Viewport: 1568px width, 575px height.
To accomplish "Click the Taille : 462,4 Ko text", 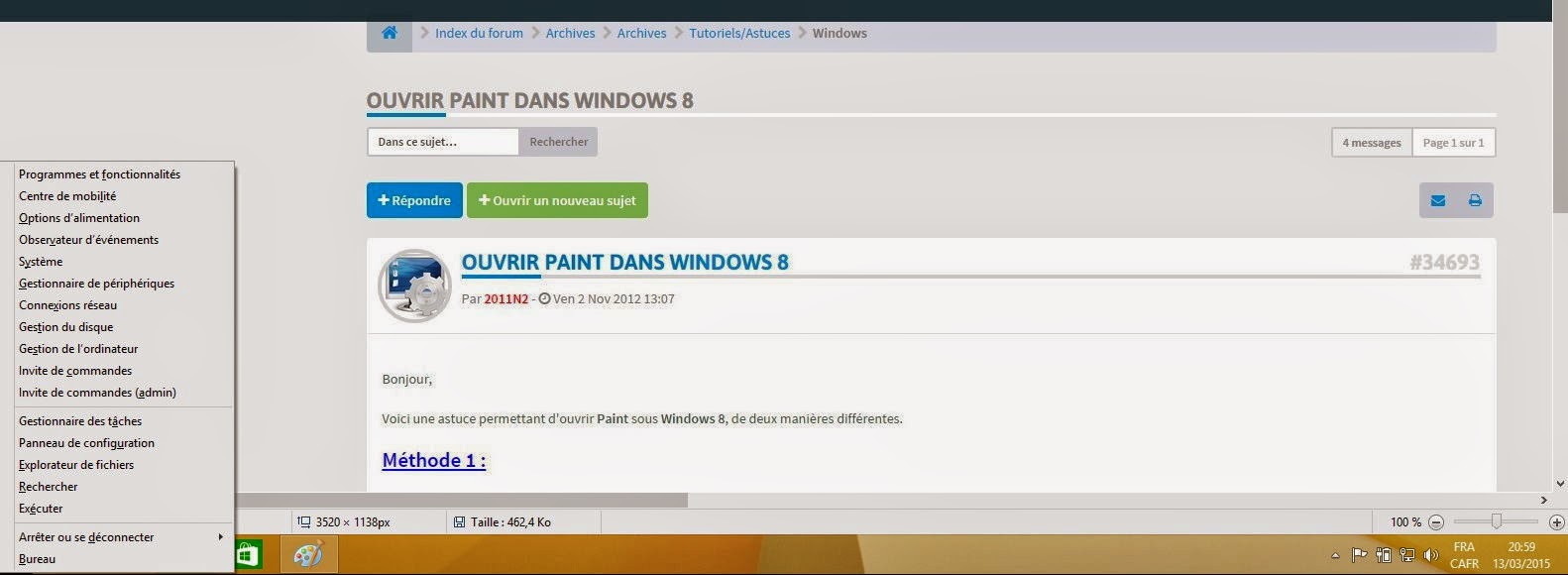I will [x=510, y=521].
